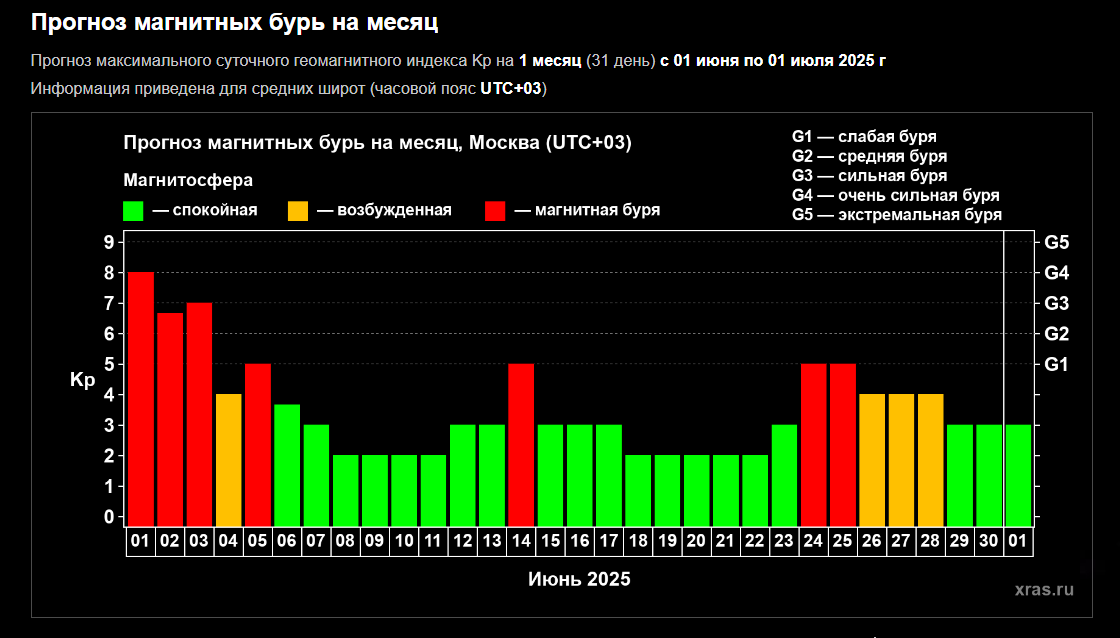Click the red bar for June 02

pyautogui.click(x=170, y=419)
